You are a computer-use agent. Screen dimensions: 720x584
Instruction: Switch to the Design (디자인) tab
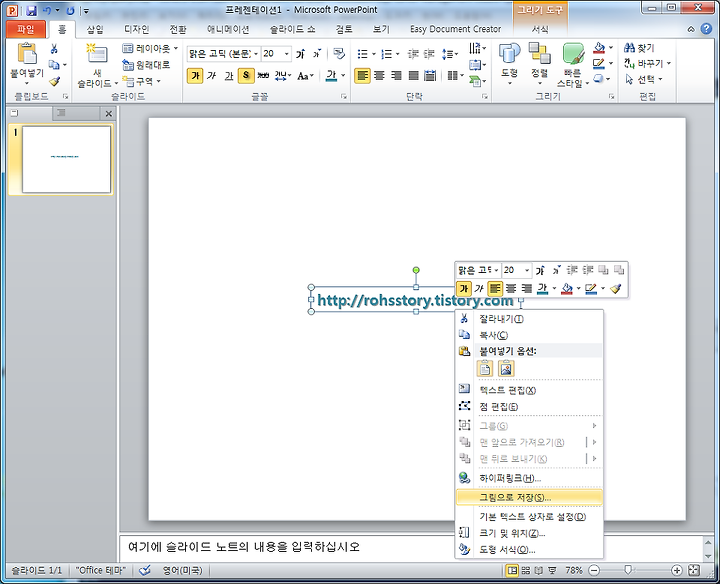pos(137,29)
